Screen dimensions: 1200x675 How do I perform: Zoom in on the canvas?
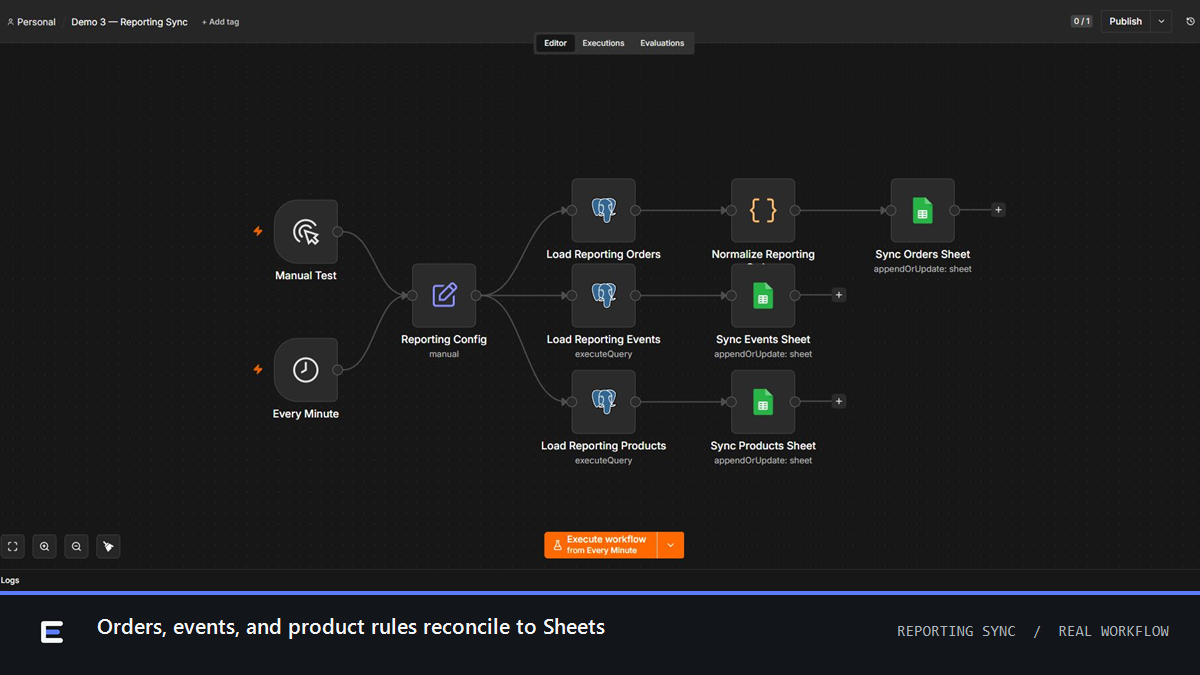click(44, 546)
